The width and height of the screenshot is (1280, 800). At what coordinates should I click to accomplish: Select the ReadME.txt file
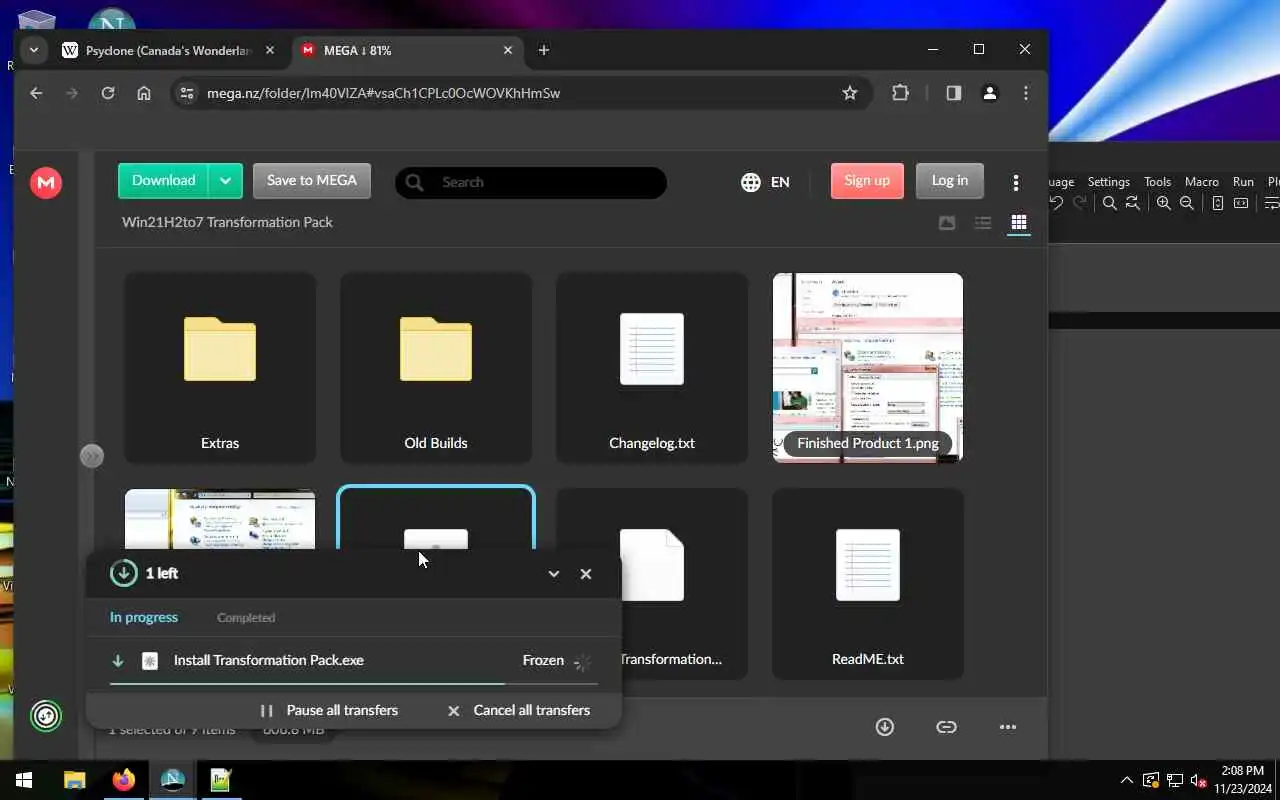(868, 583)
